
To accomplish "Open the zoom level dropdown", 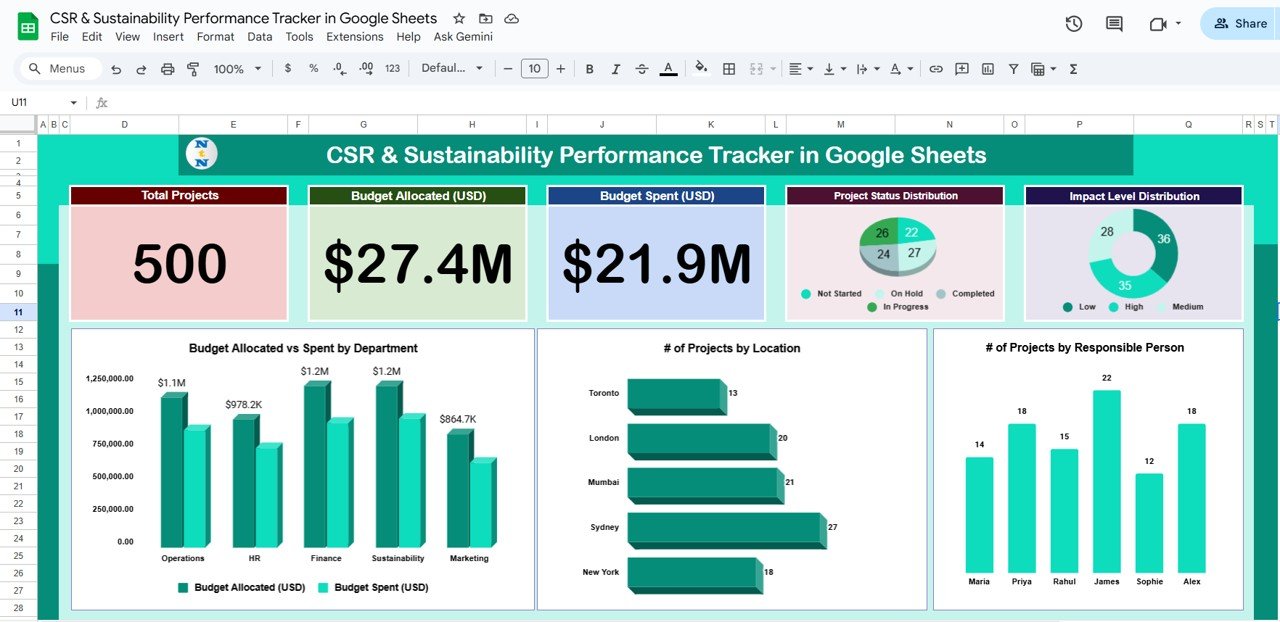I will point(236,68).
